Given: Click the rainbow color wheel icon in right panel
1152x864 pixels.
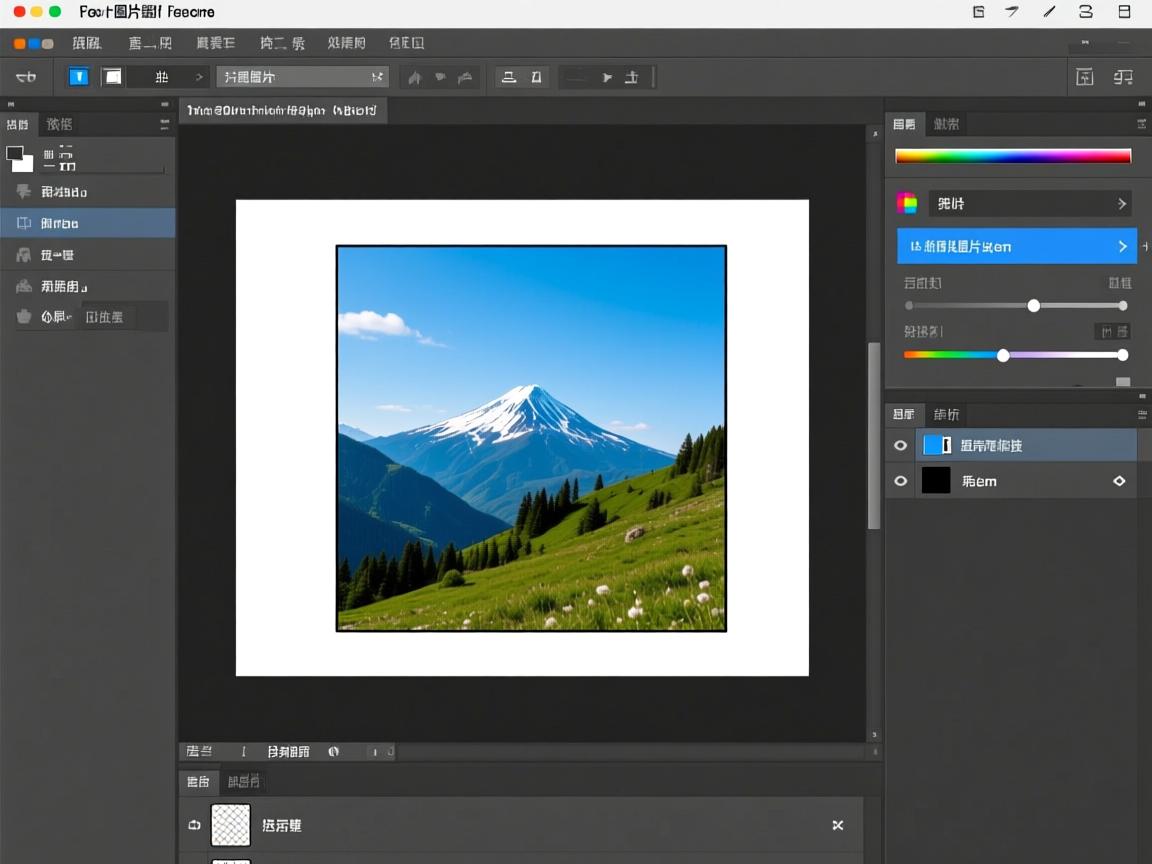Looking at the screenshot, I should (907, 203).
